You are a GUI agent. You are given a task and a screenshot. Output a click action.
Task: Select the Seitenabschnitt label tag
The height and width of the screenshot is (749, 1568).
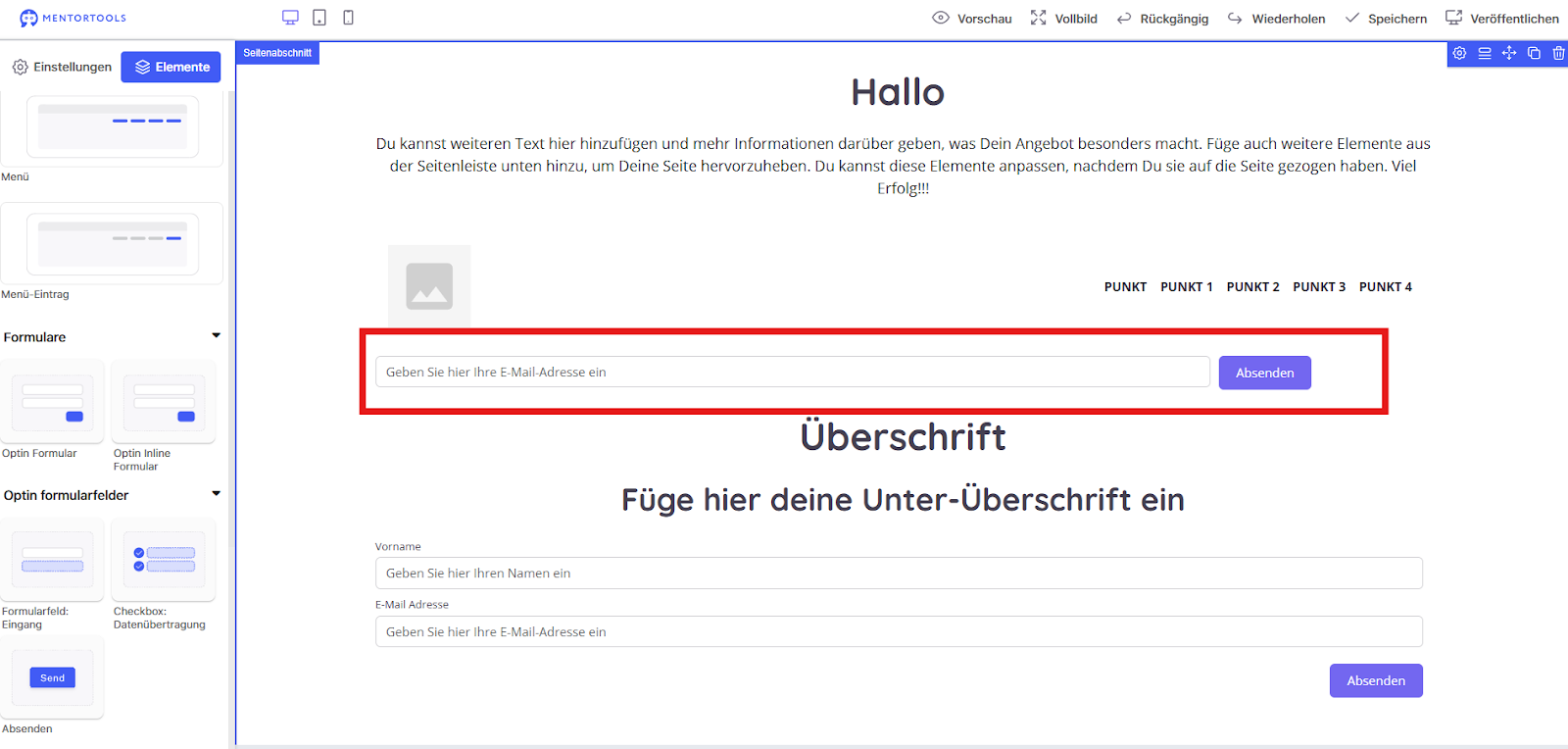pyautogui.click(x=277, y=53)
